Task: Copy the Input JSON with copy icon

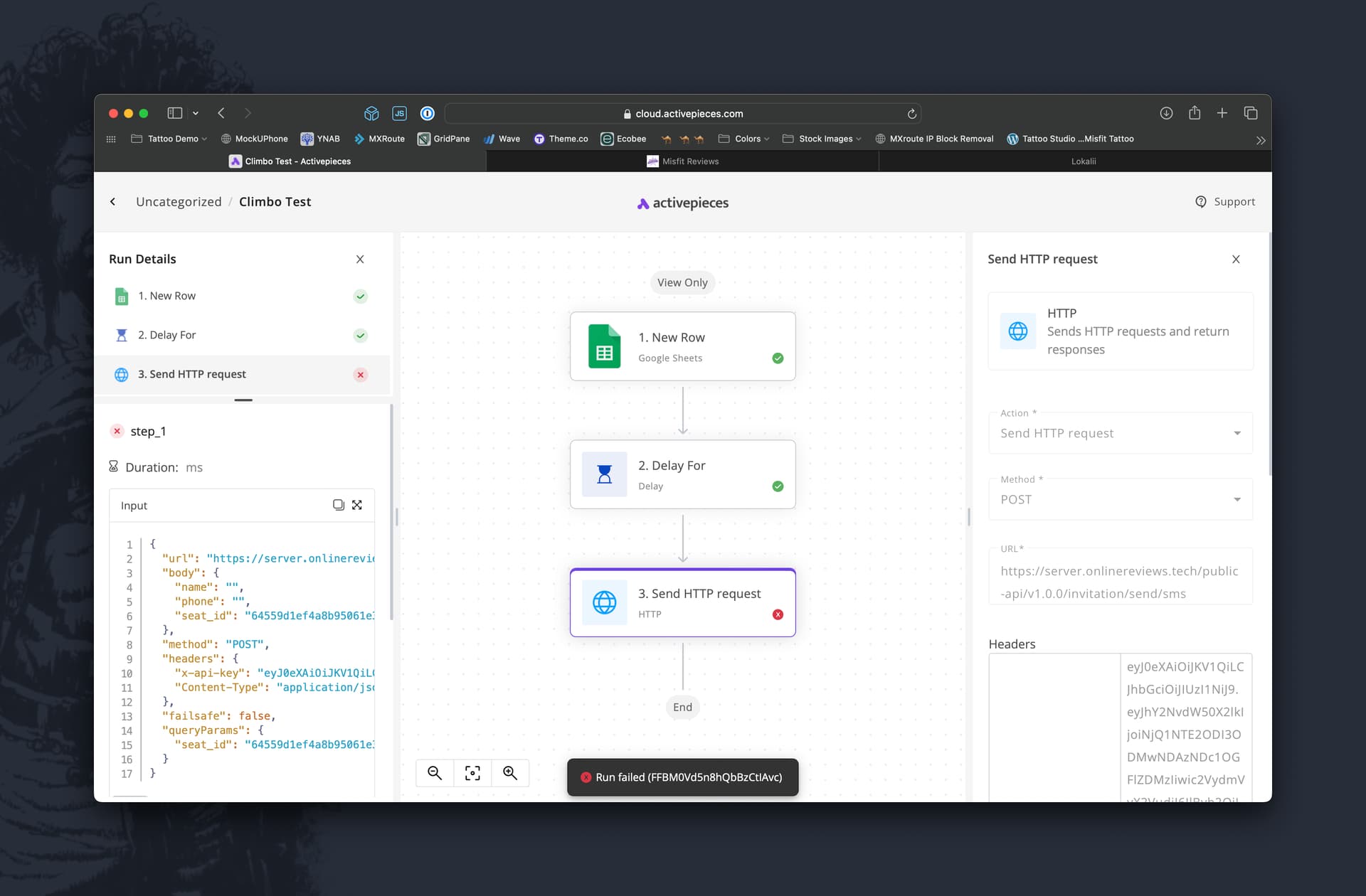Action: click(338, 505)
